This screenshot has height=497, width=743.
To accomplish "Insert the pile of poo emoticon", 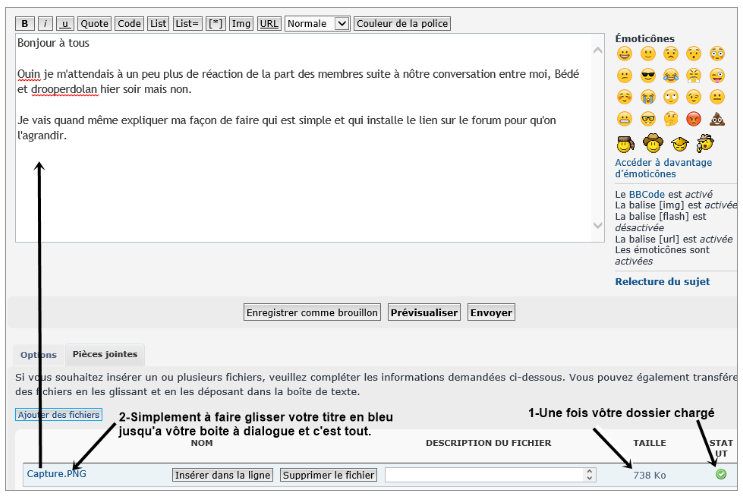I will point(717,119).
